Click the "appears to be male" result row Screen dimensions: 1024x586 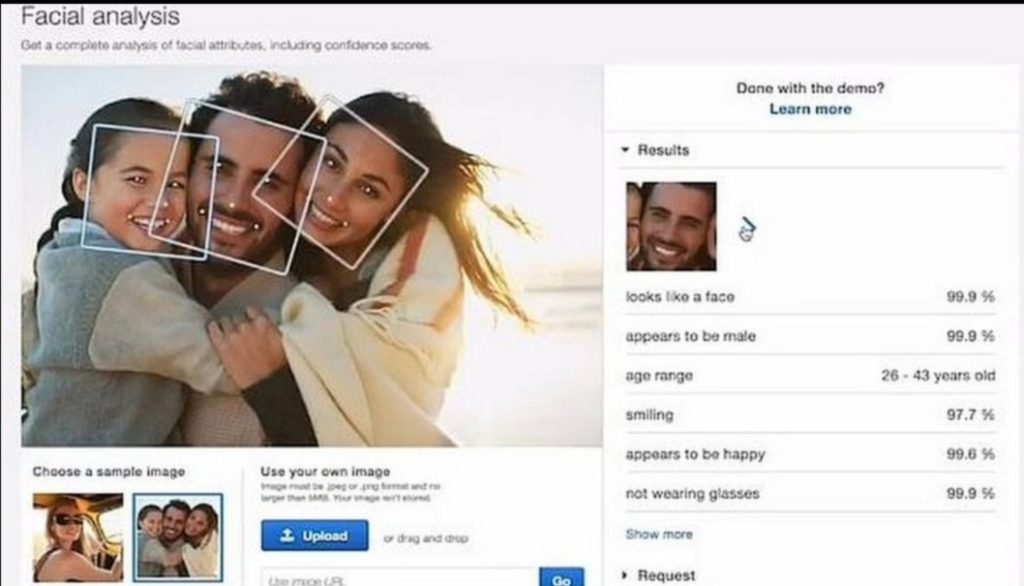coord(809,337)
